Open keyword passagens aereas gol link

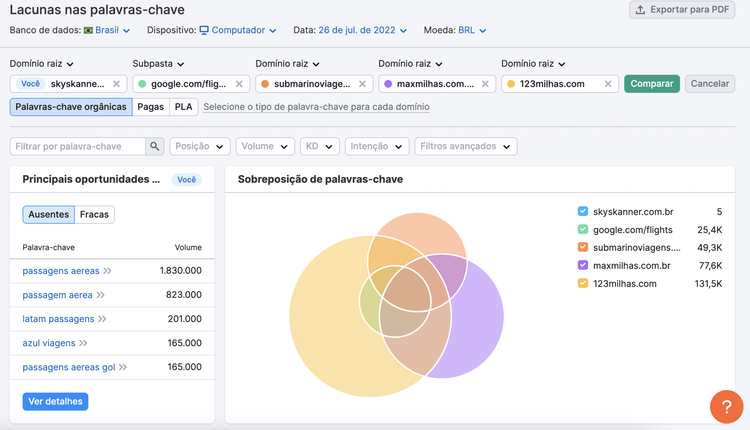tap(69, 367)
